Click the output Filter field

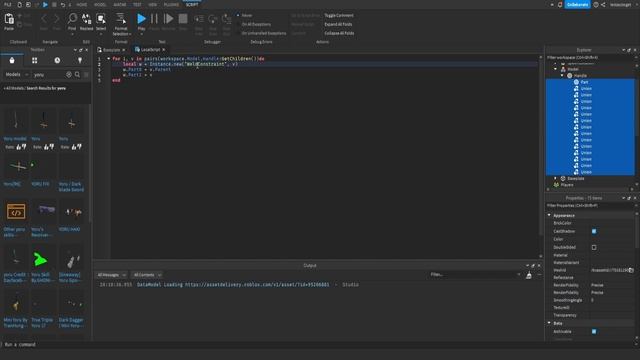tap(476, 275)
